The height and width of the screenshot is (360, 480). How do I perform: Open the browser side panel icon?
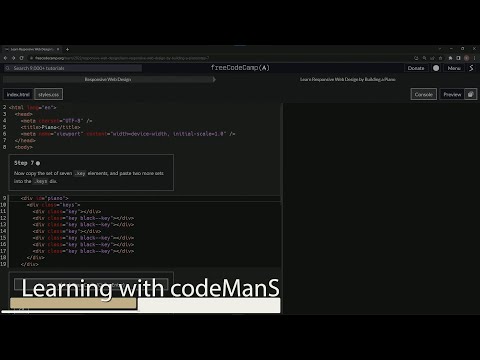tap(458, 58)
